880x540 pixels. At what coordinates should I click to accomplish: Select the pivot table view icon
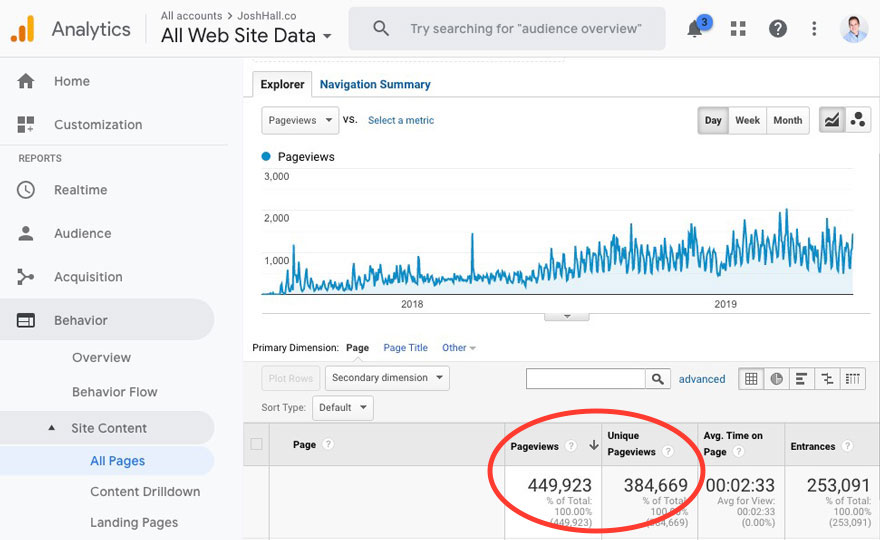853,379
